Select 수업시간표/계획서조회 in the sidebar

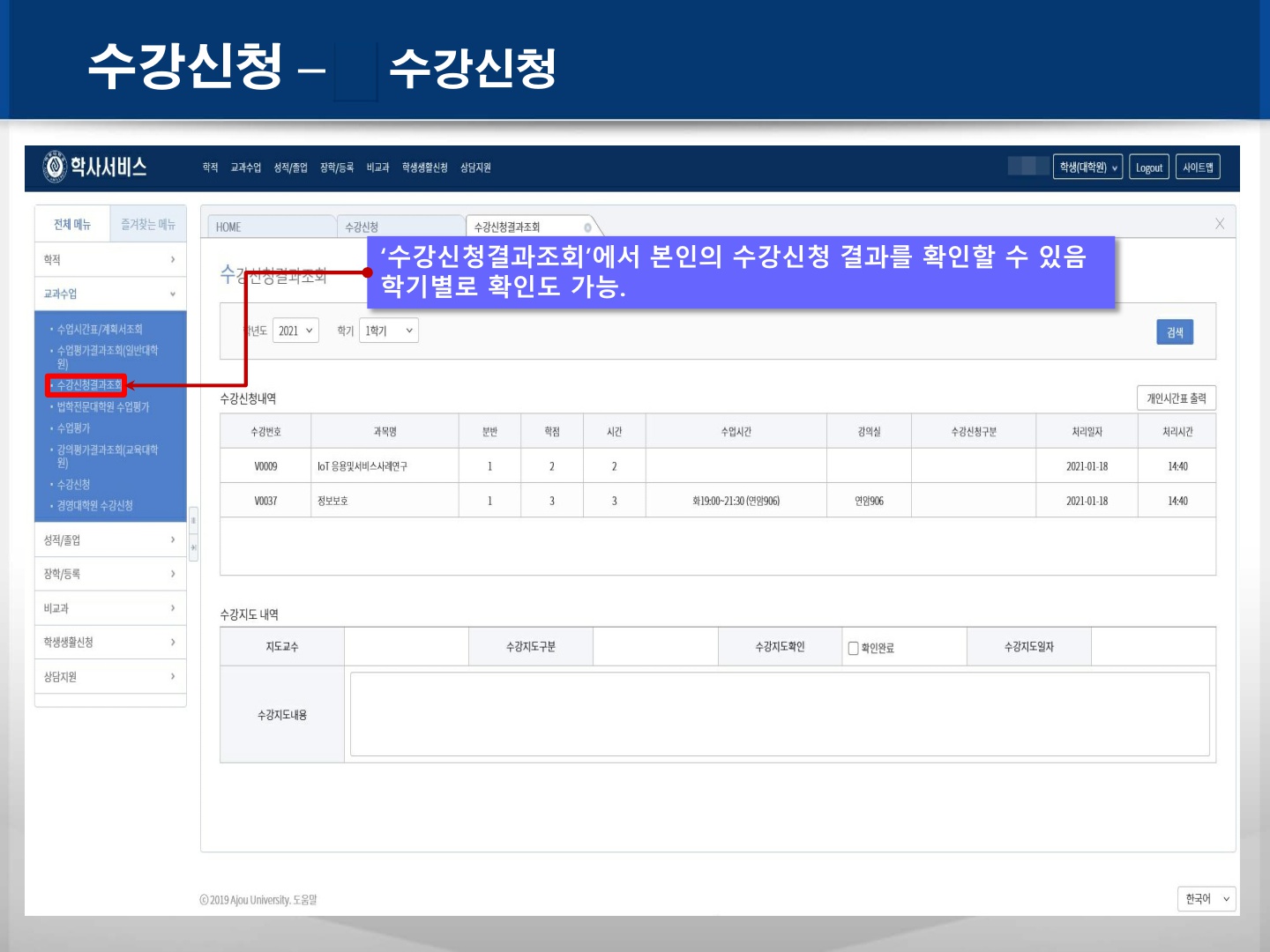click(100, 329)
